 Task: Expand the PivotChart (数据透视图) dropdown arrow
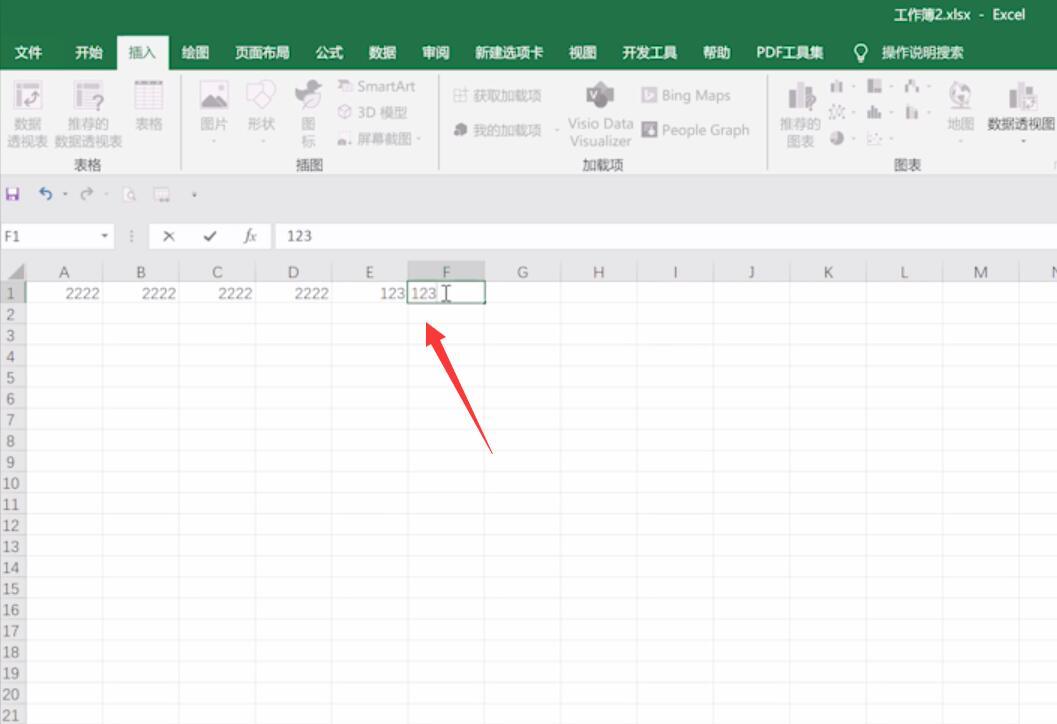point(1023,141)
